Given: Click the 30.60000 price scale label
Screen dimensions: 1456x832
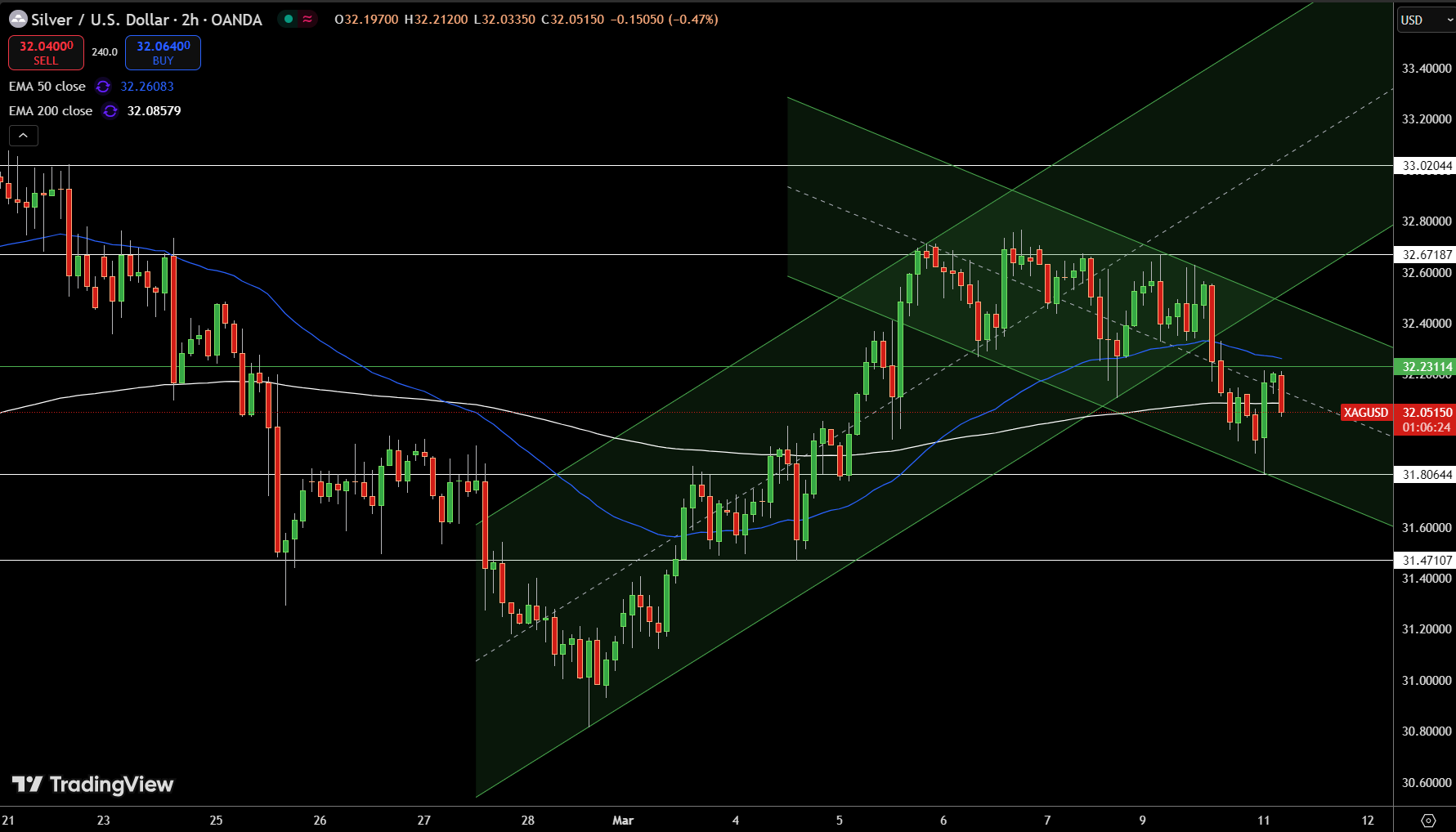Looking at the screenshot, I should pyautogui.click(x=1427, y=783).
